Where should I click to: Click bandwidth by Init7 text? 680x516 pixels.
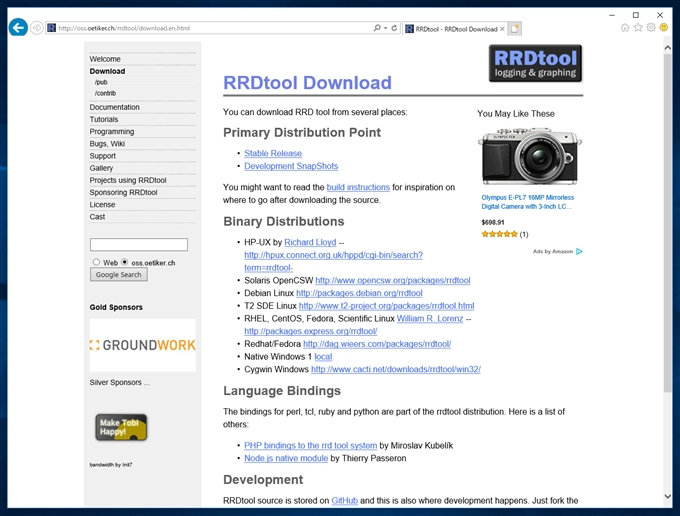coord(111,465)
